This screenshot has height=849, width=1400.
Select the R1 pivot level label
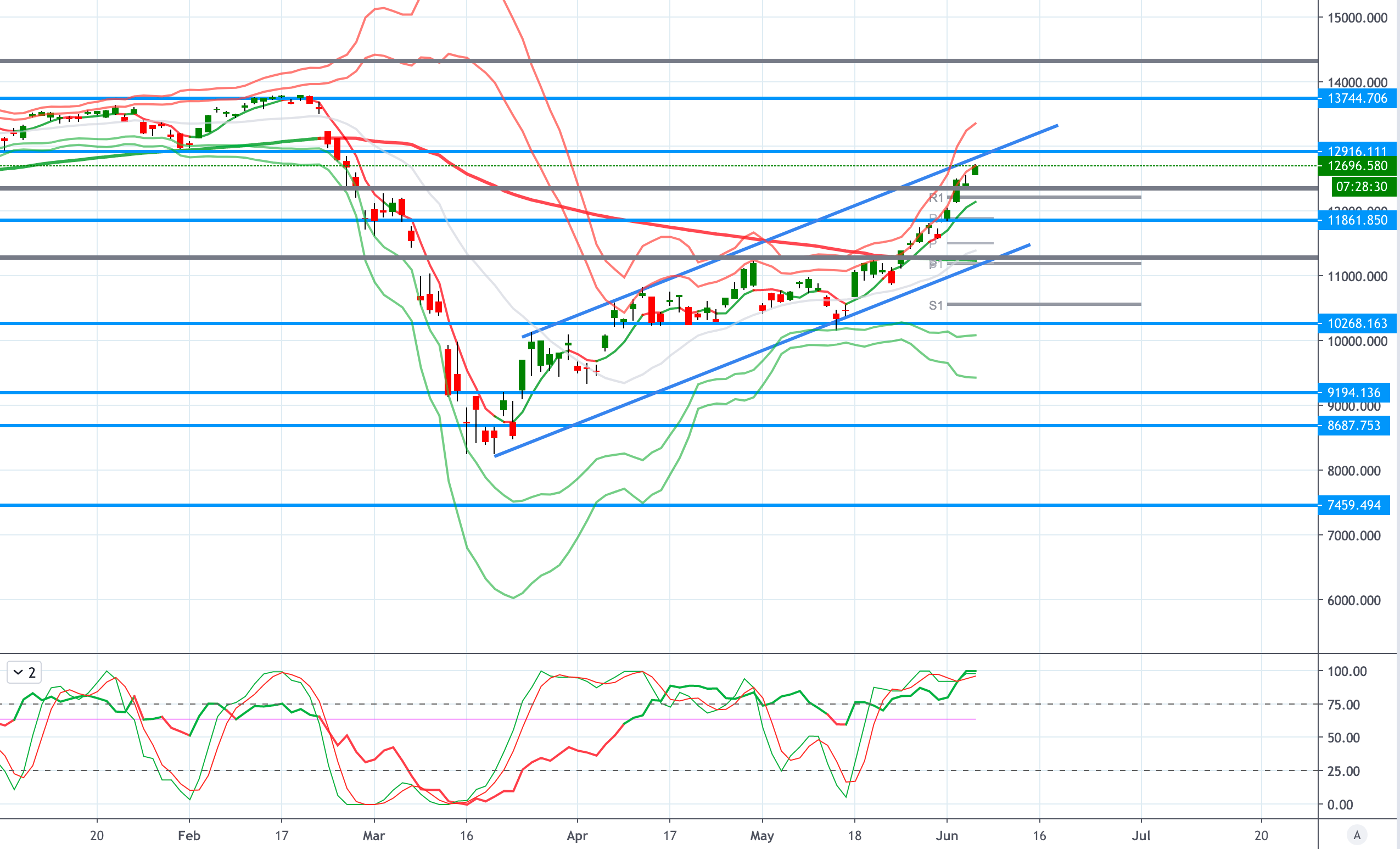[x=936, y=198]
